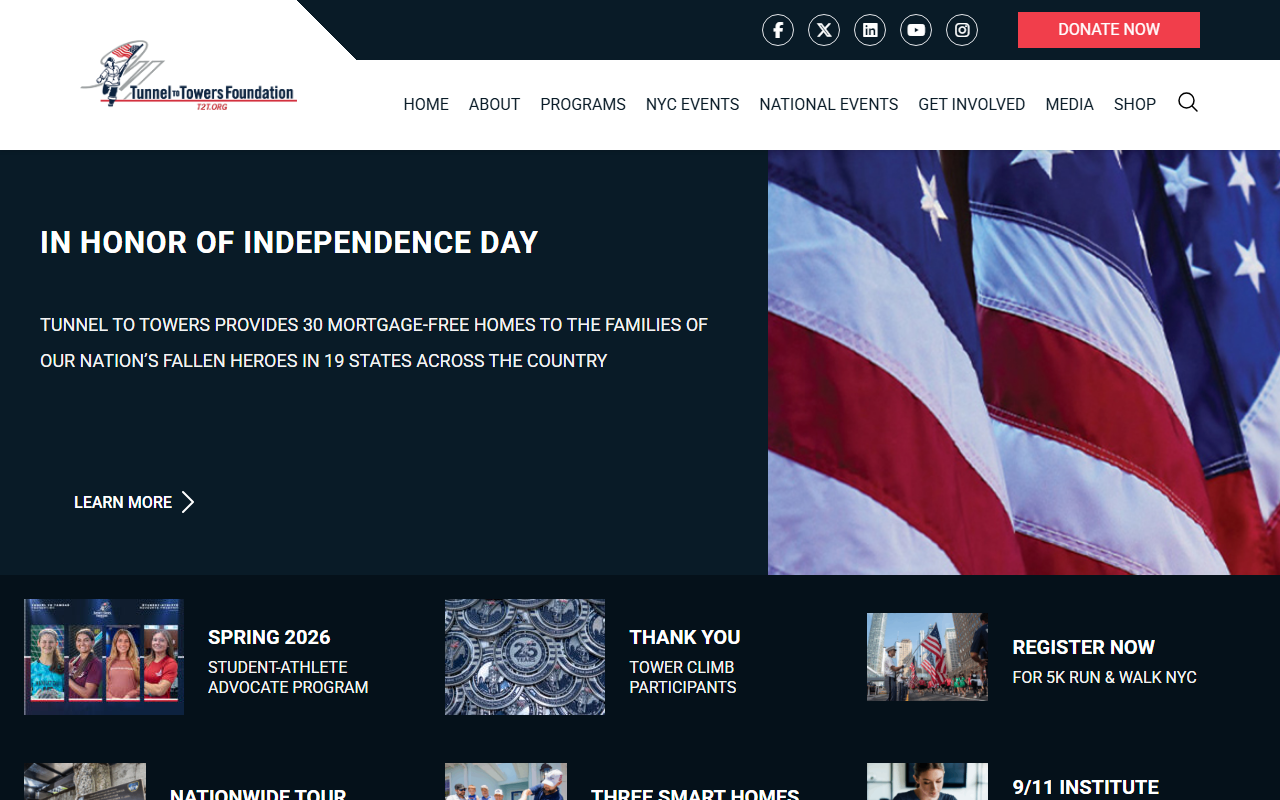Open the YouTube social icon
The width and height of the screenshot is (1280, 800).
click(916, 30)
